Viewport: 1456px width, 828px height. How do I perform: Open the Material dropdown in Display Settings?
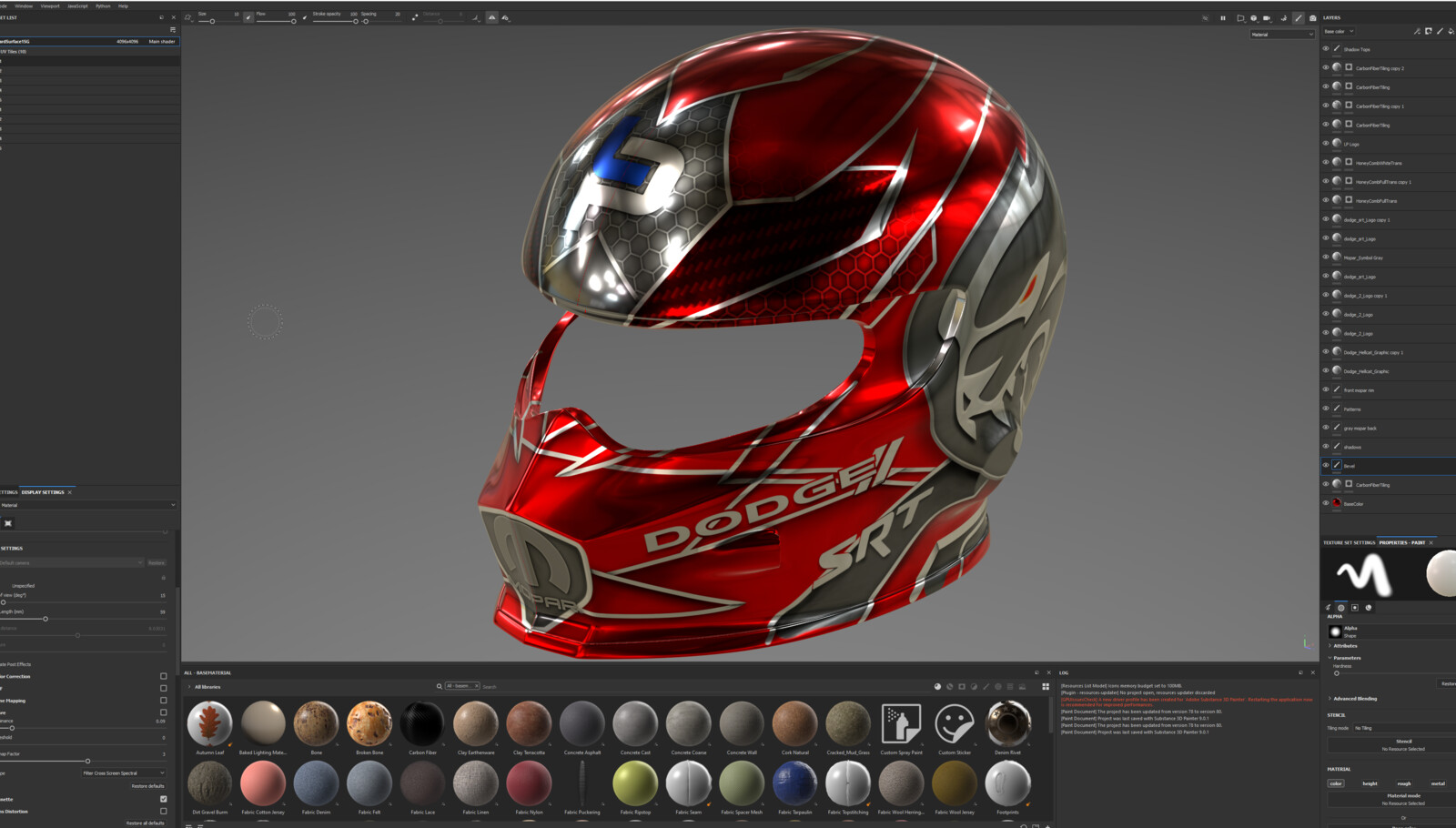pos(88,505)
